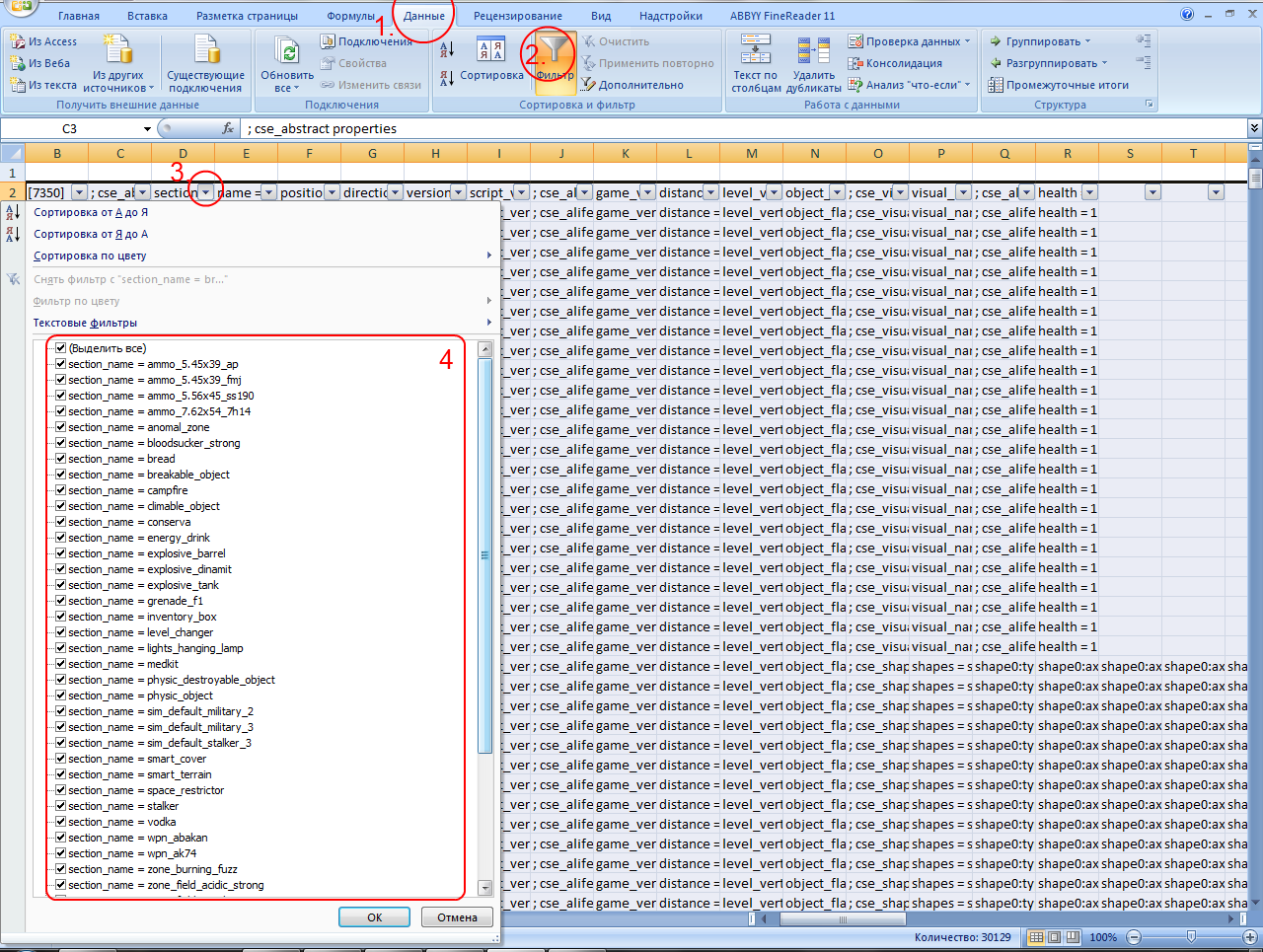Click Текст по столбцам icon

click(756, 49)
